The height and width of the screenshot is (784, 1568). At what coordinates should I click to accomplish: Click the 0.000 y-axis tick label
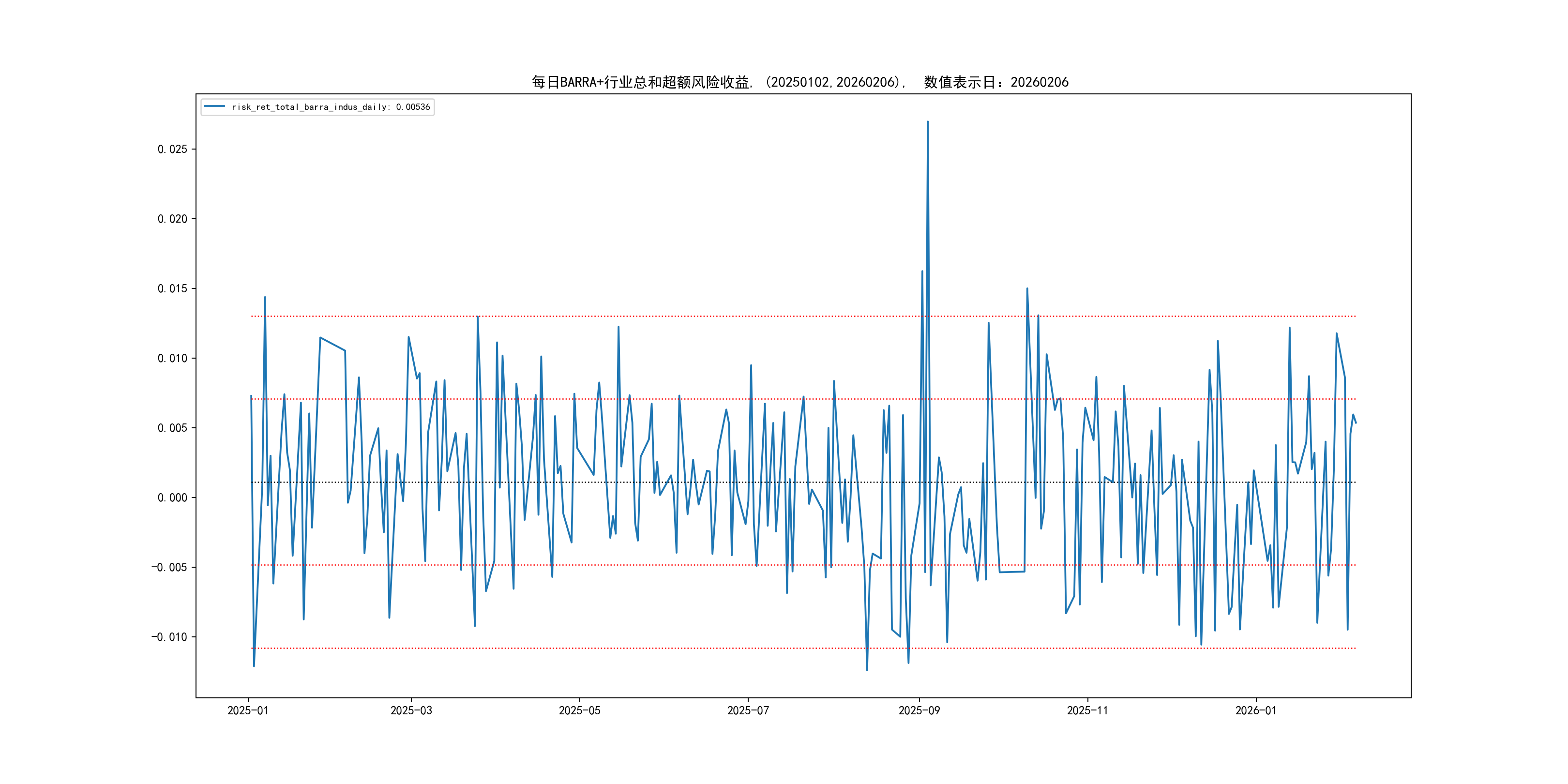tap(172, 498)
